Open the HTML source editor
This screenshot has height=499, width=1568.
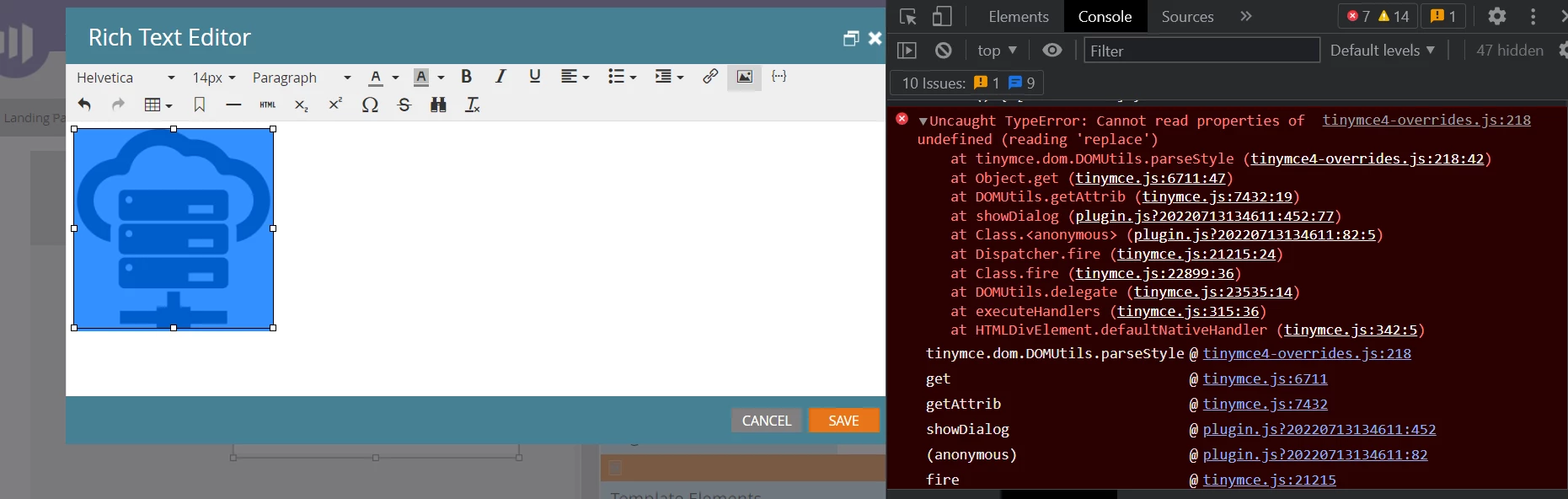[x=268, y=105]
